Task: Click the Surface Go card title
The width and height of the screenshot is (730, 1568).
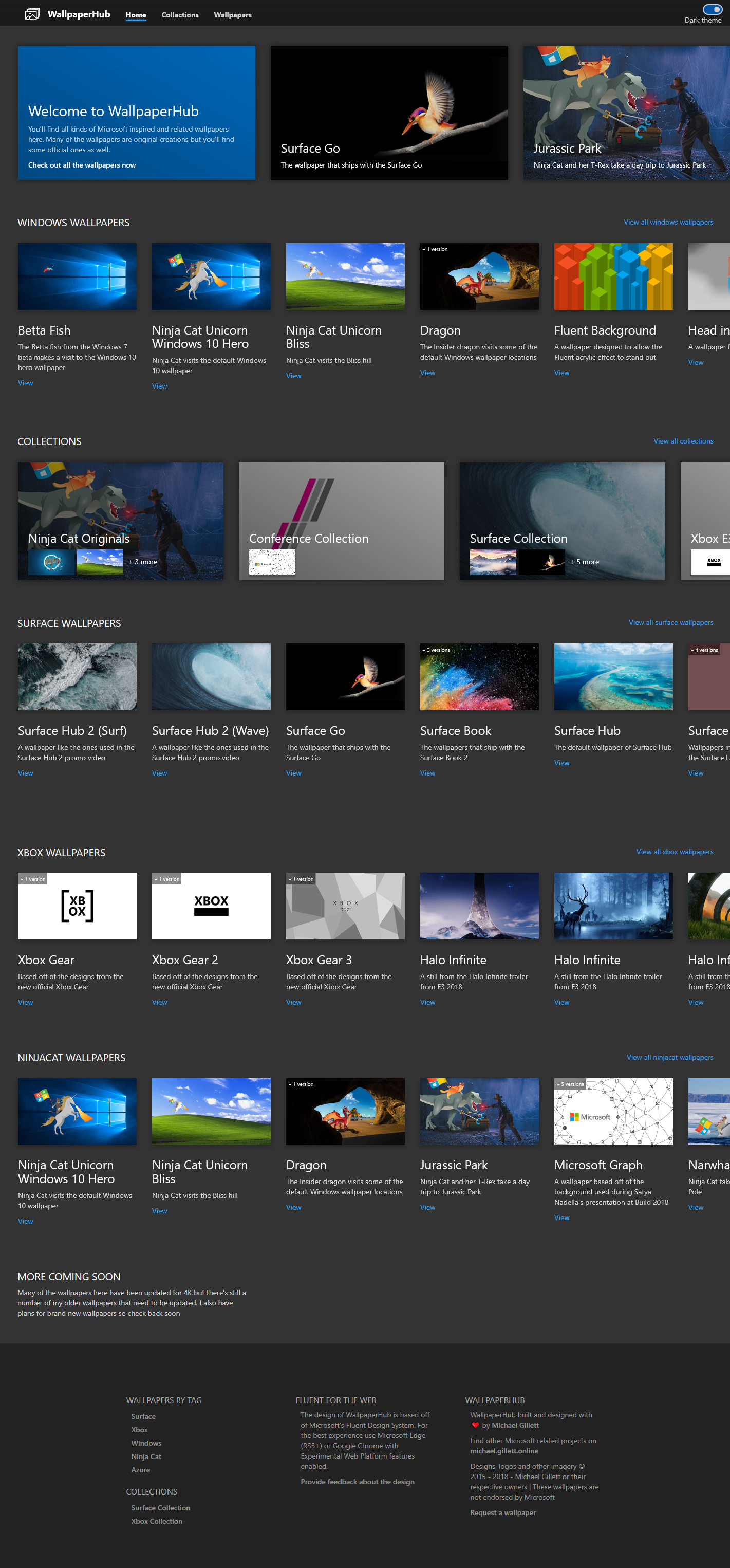Action: click(315, 730)
